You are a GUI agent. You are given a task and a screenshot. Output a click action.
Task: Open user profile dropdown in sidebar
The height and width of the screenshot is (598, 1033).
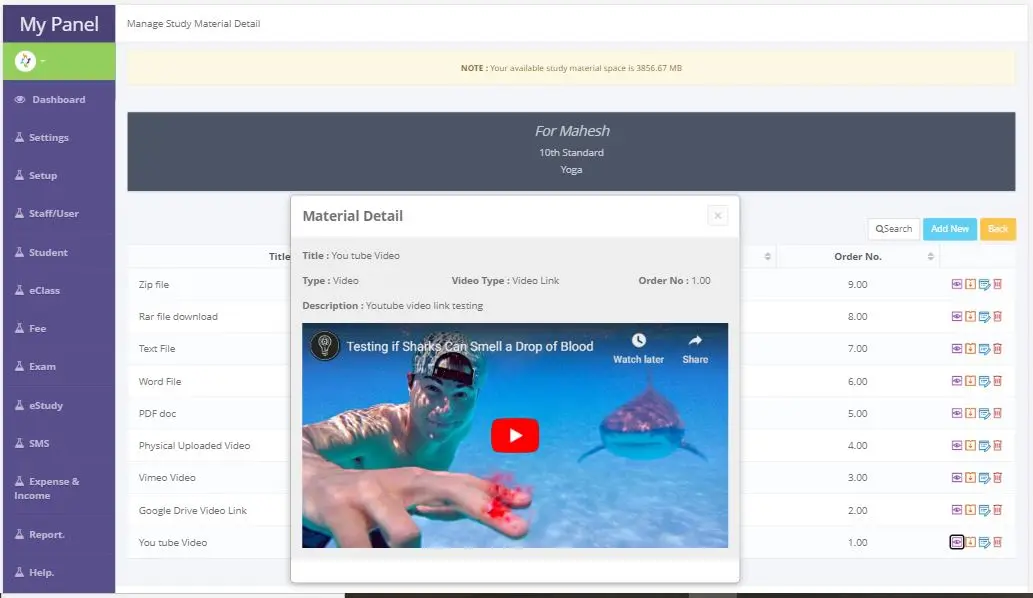(29, 62)
